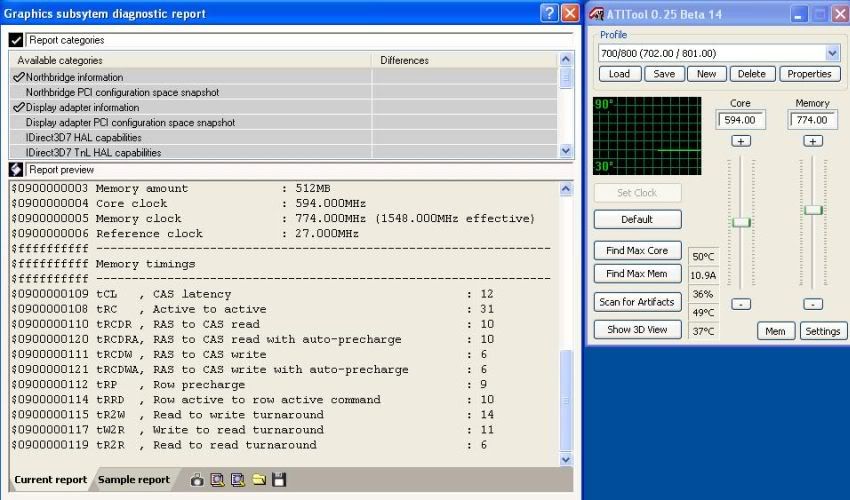
Task: Click the Scan for Artifacts button
Action: tap(637, 301)
